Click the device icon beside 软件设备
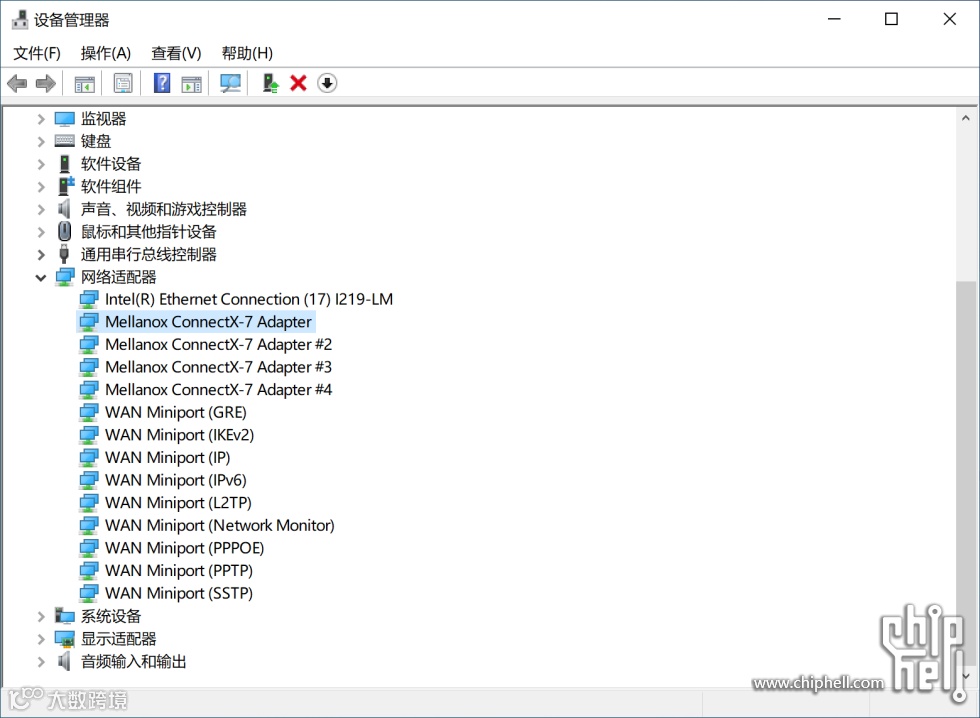The image size is (980, 718). pyautogui.click(x=64, y=164)
